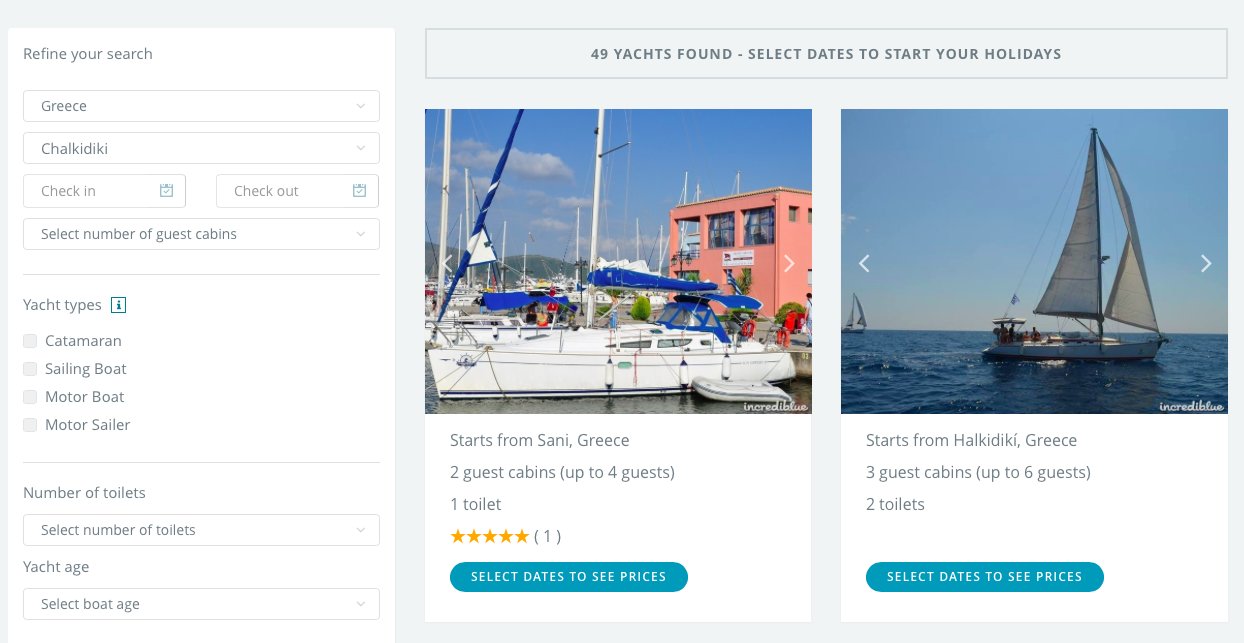Screen dimensions: 1244x643
Task: Open the Greece country dropdown
Action: (x=201, y=106)
